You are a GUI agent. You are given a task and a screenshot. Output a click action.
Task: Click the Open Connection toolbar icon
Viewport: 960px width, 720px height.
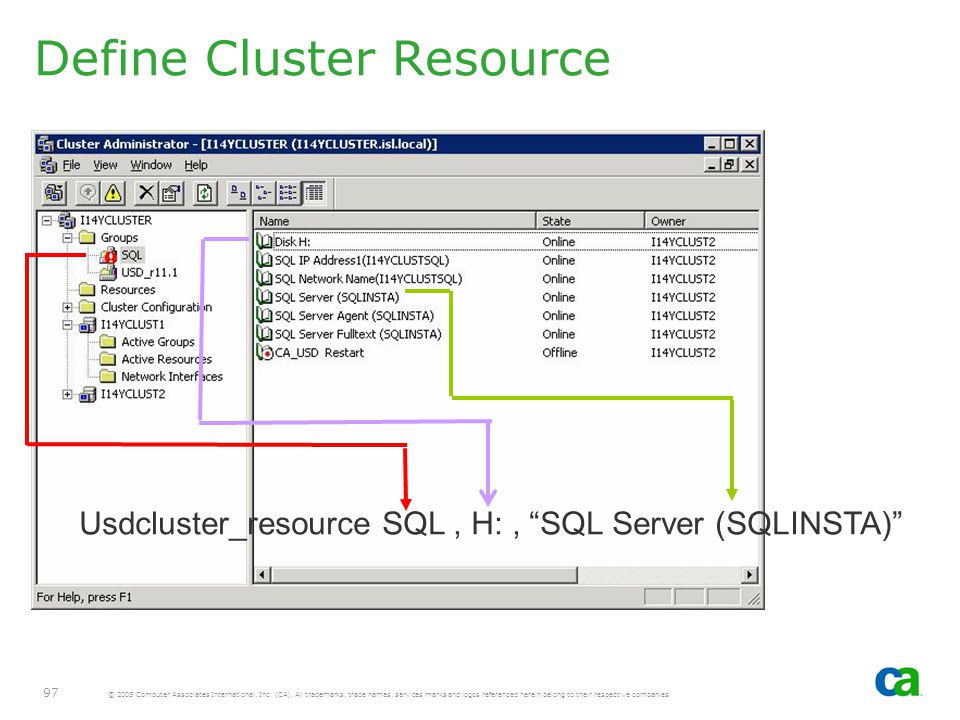(54, 193)
